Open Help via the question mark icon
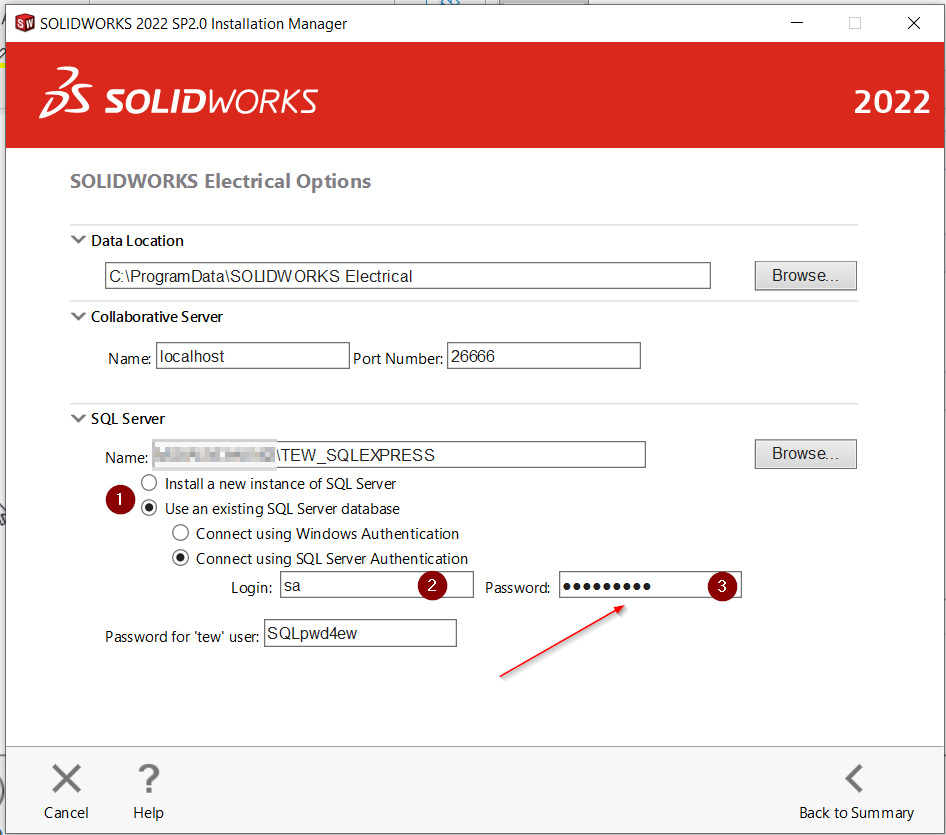This screenshot has height=835, width=946. click(x=148, y=779)
